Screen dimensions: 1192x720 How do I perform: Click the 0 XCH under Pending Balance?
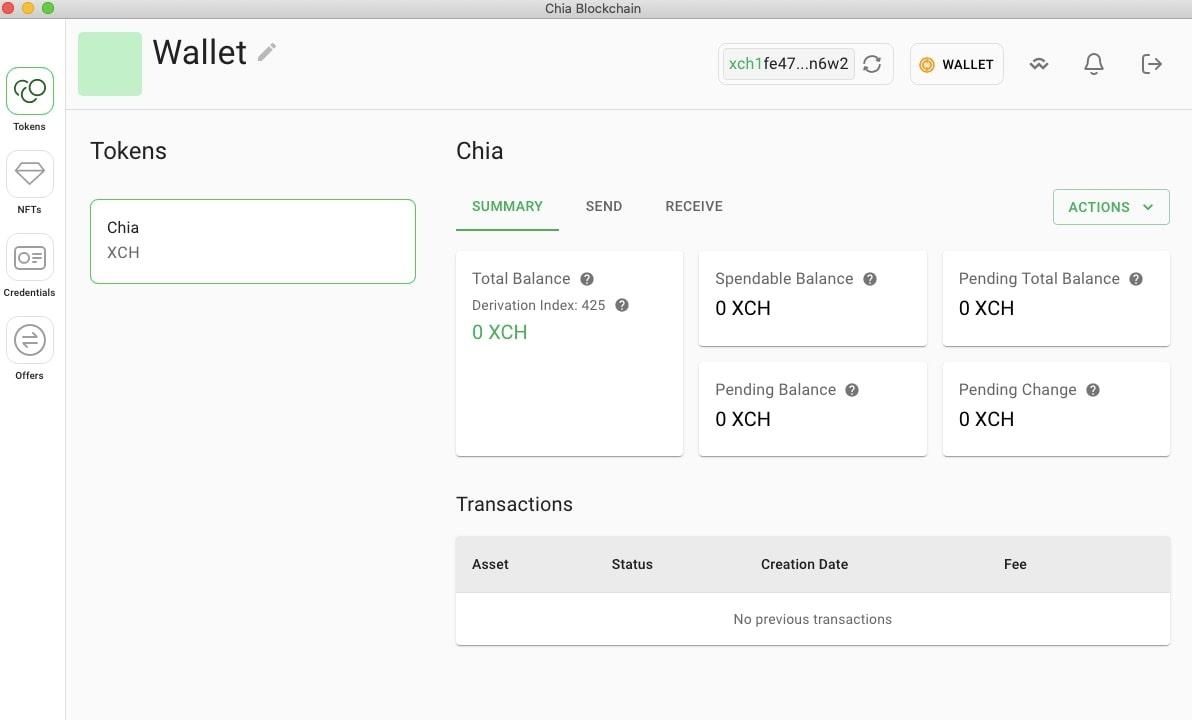(743, 419)
